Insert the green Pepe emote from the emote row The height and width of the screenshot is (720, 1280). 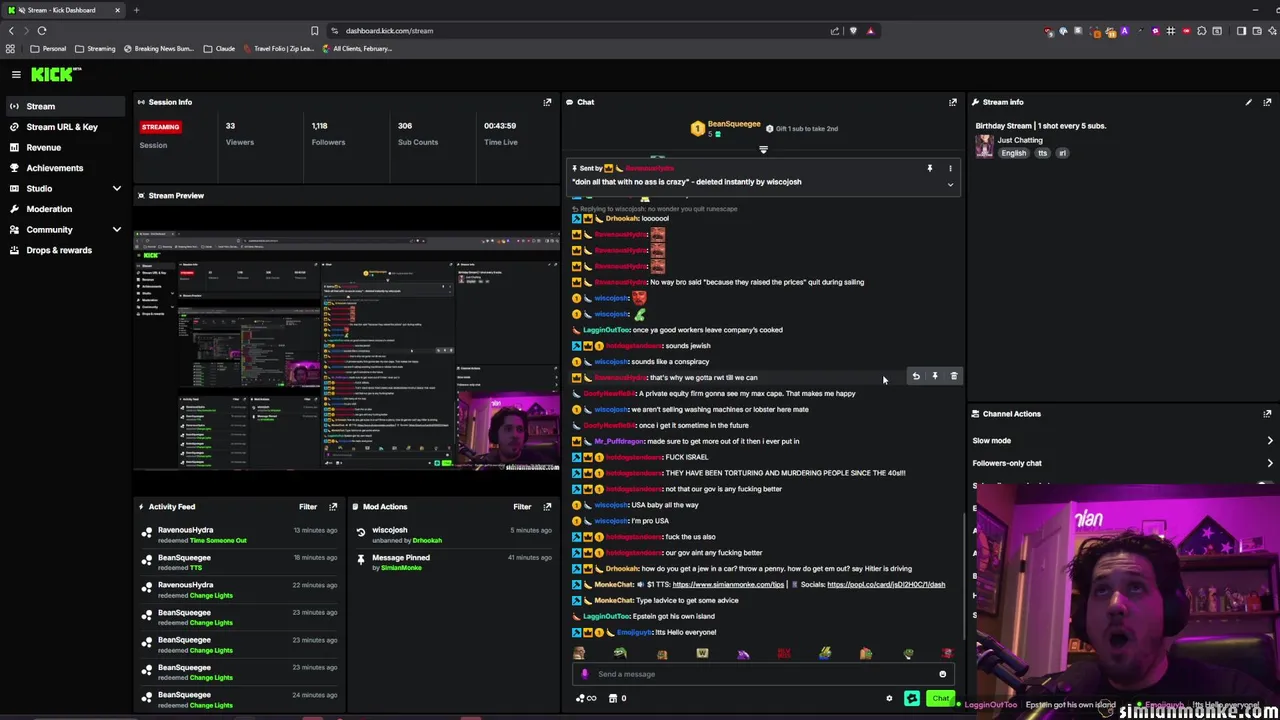(620, 654)
